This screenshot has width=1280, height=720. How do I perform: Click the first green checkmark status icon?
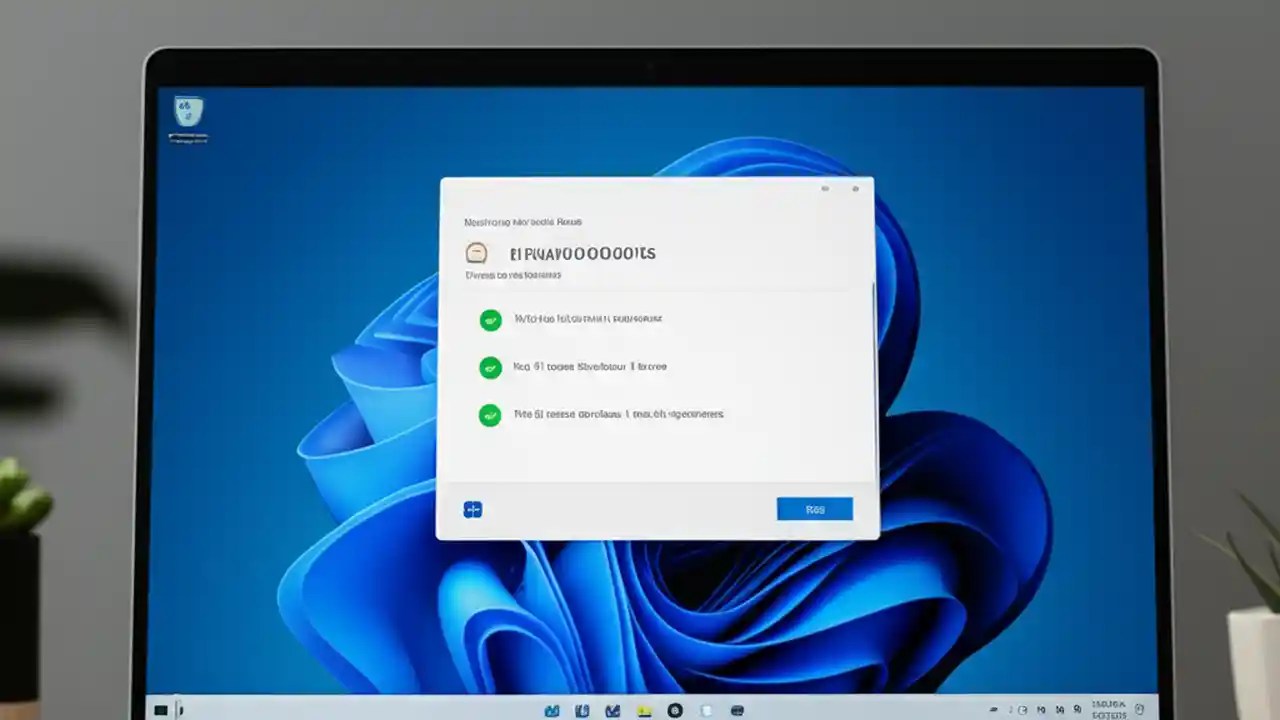(490, 319)
